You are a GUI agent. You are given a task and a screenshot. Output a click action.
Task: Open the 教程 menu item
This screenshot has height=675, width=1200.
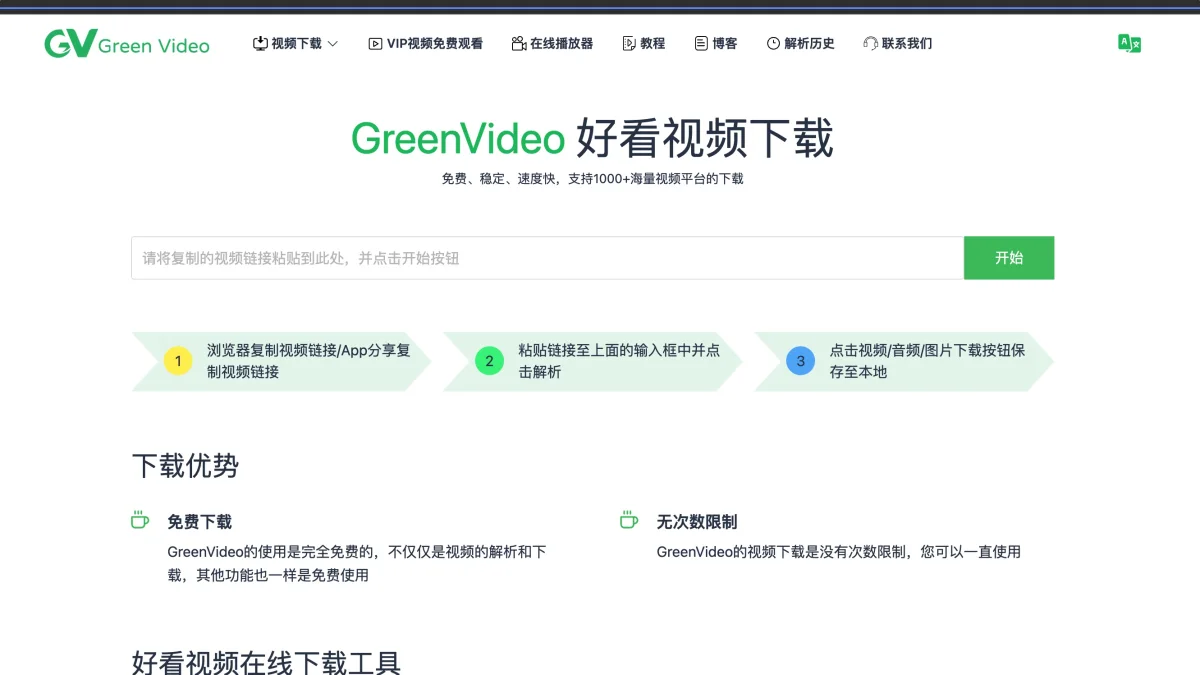(644, 44)
